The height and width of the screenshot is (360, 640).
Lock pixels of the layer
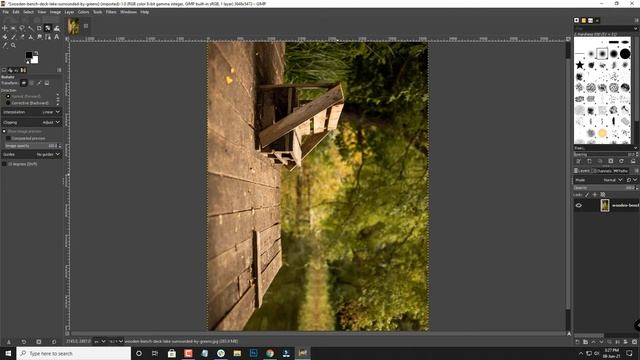[x=587, y=195]
